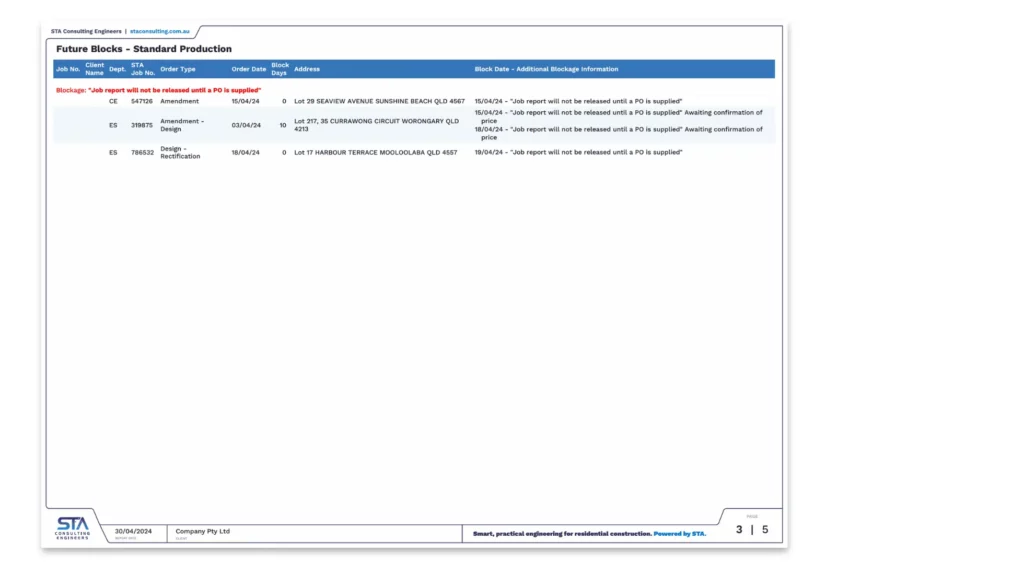Screen dimensions: 1024x576
Task: Click 'Block Date – Additional Blockage Information' header
Action: (x=546, y=69)
